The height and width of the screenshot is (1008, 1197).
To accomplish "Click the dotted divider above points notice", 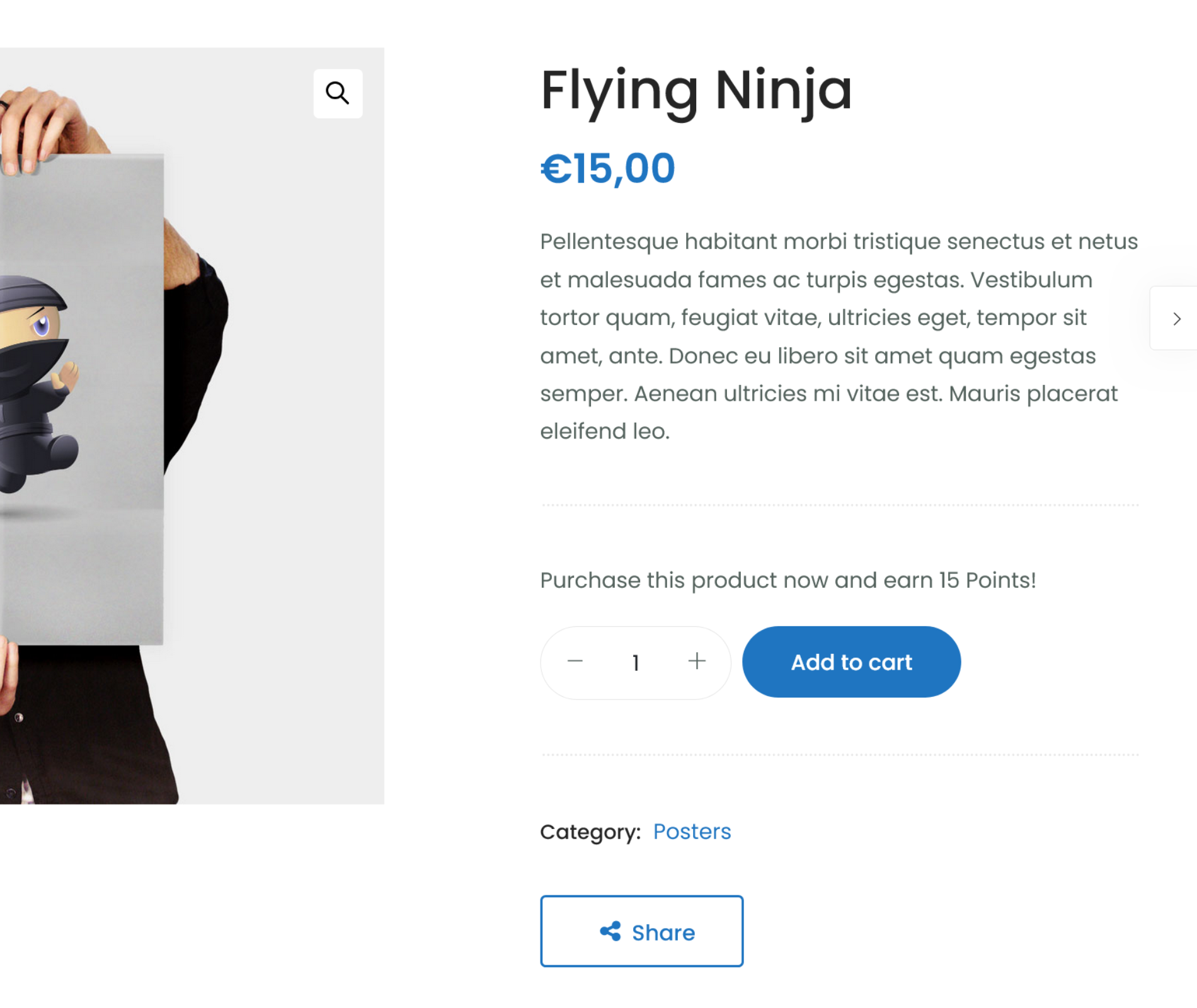I will (840, 505).
